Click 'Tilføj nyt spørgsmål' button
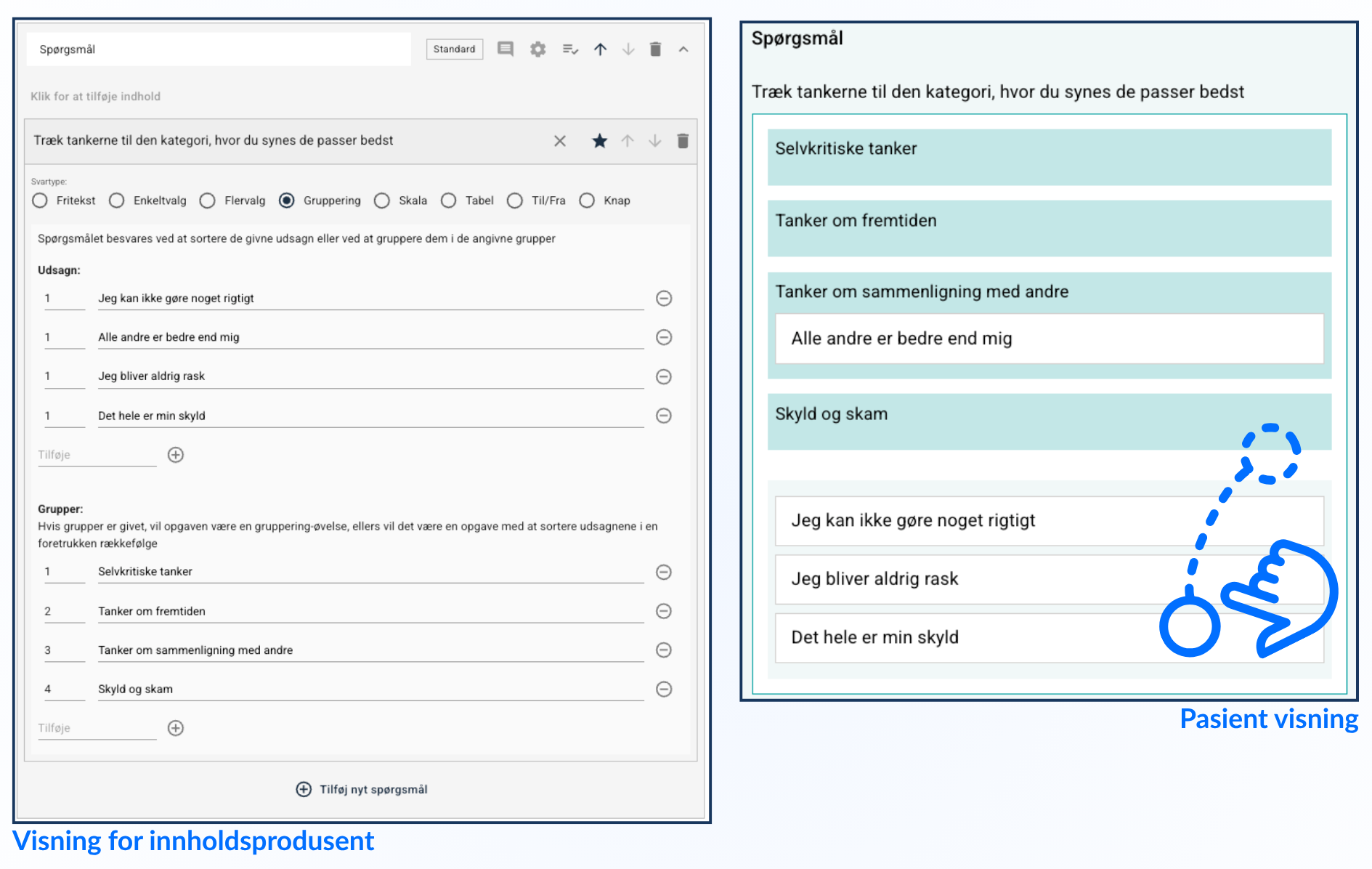 pos(362,790)
